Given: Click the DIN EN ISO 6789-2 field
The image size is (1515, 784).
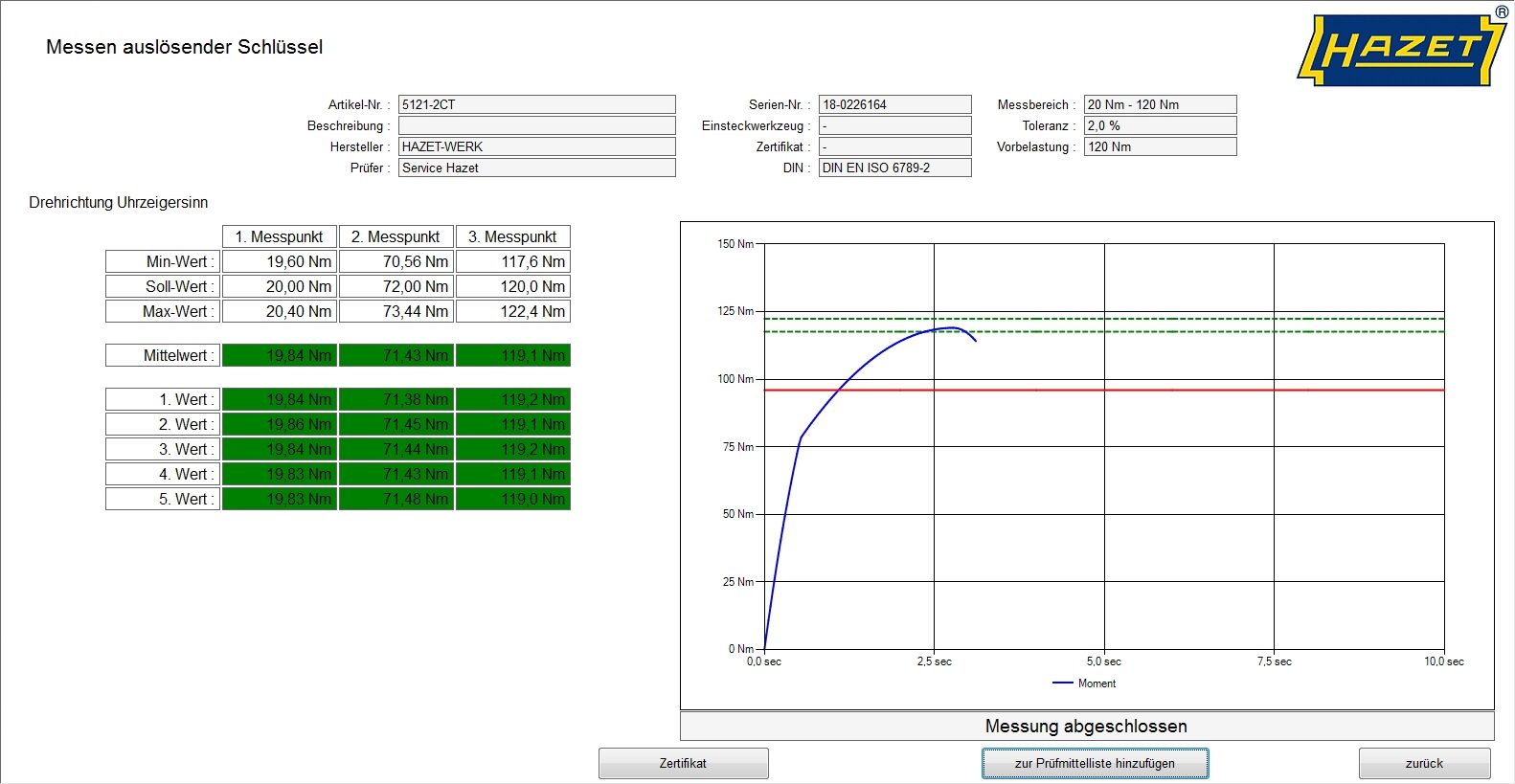Looking at the screenshot, I should coord(894,168).
